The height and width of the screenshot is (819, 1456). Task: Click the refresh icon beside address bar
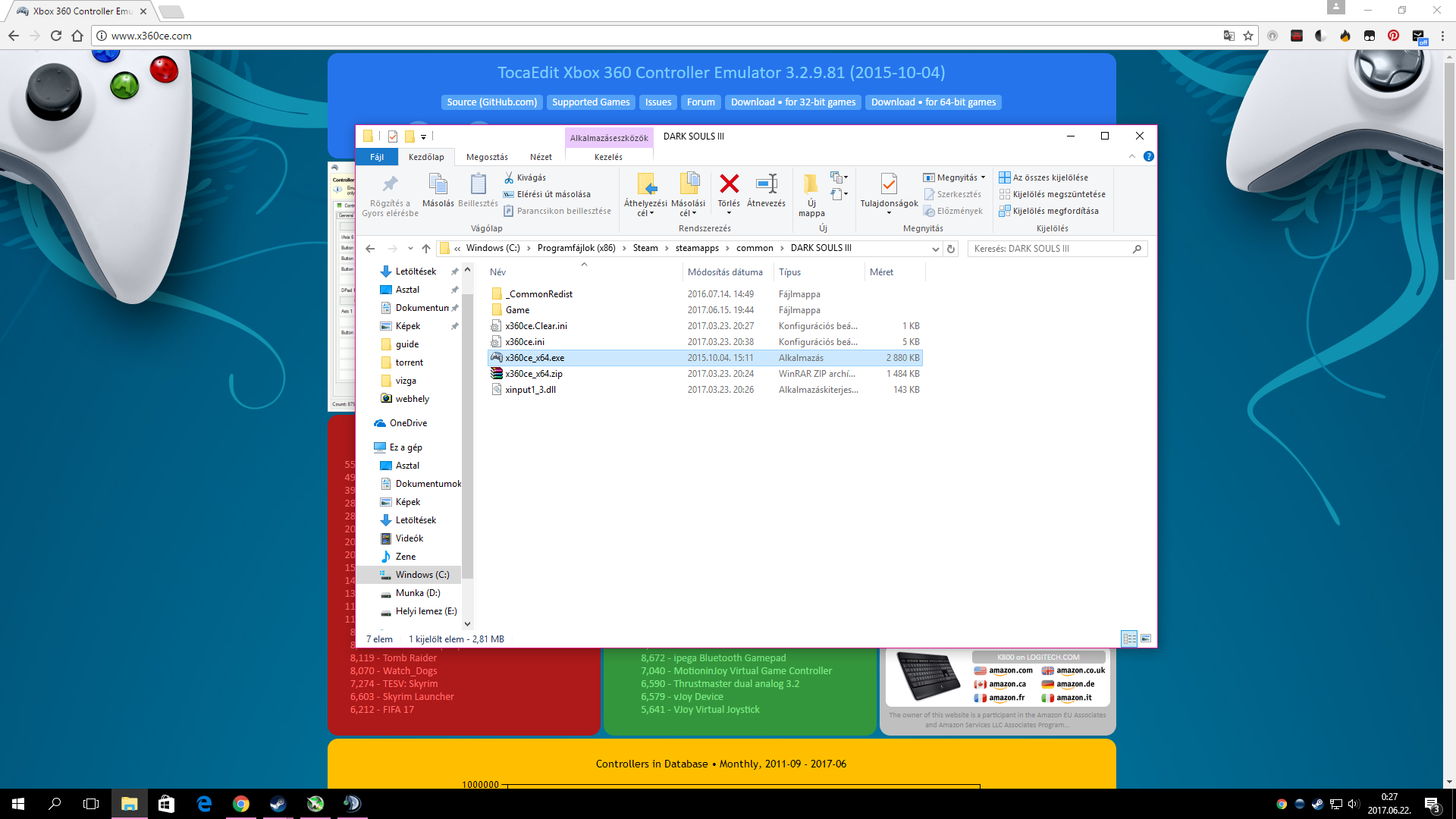(951, 249)
